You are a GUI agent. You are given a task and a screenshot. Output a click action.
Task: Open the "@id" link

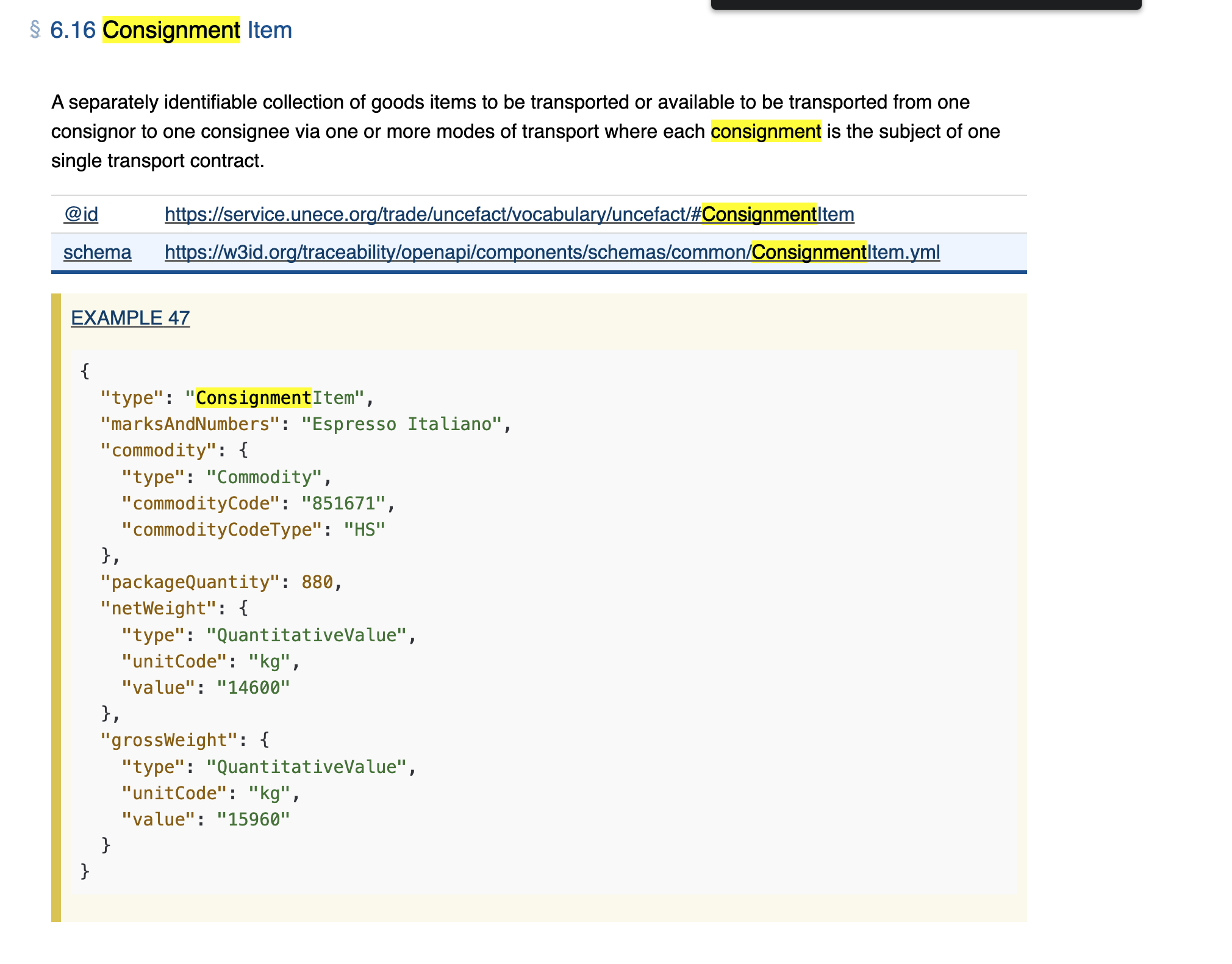pos(81,215)
